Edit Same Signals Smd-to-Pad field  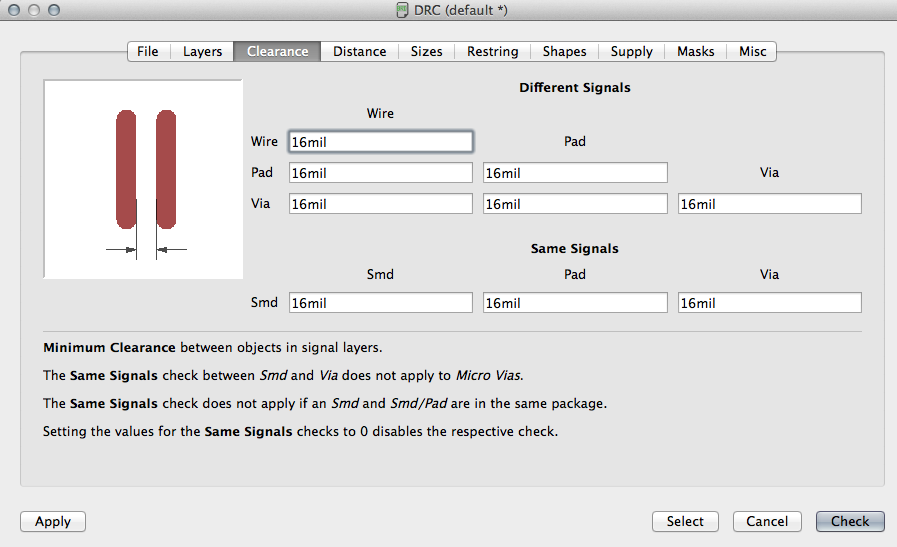(x=575, y=303)
